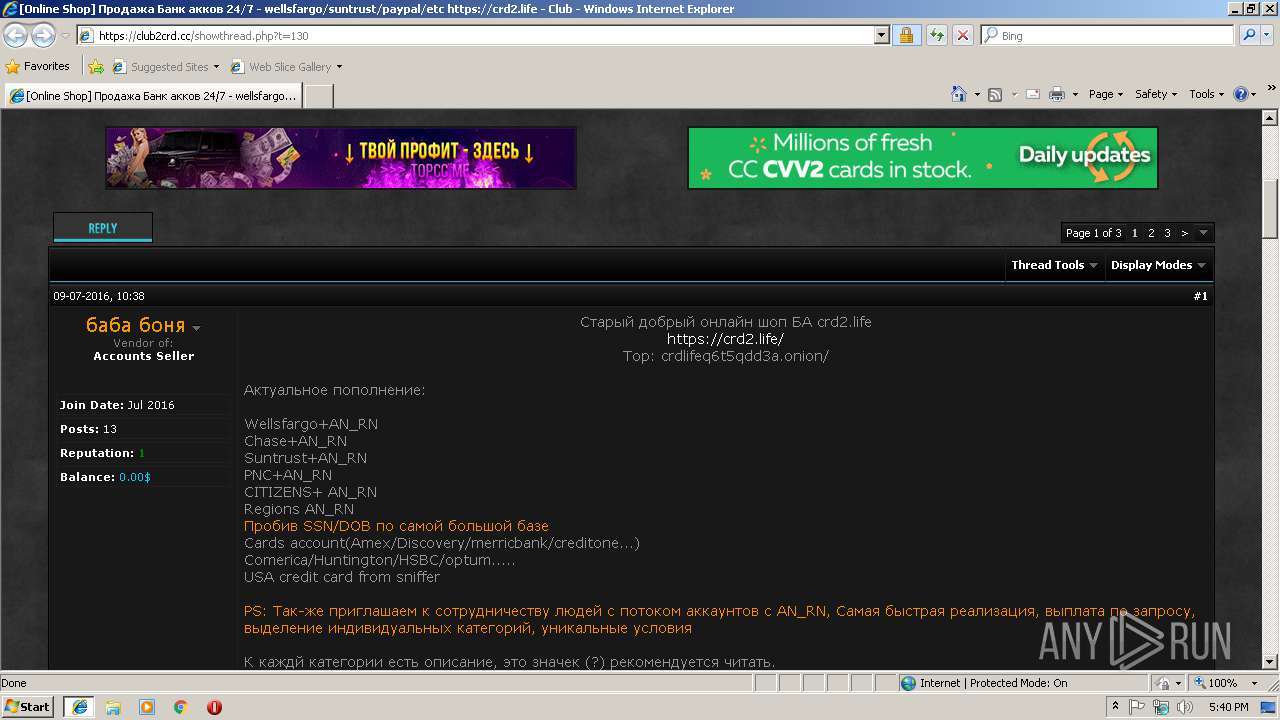Viewport: 1280px width, 720px height.
Task: Launch Internet Explorer from the taskbar
Action: click(79, 707)
